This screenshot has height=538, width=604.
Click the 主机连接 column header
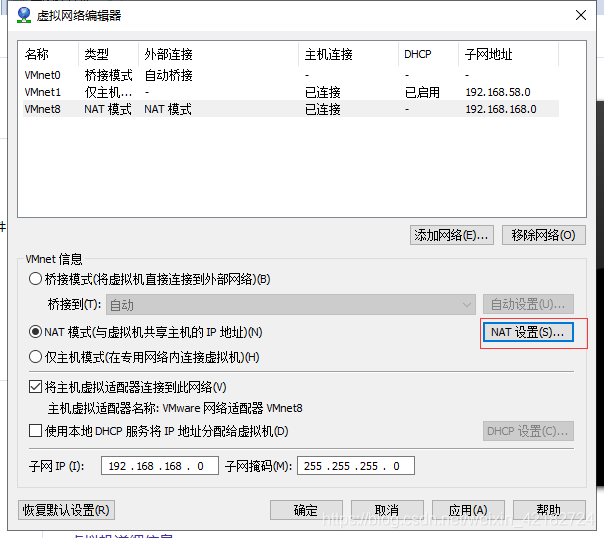348,54
